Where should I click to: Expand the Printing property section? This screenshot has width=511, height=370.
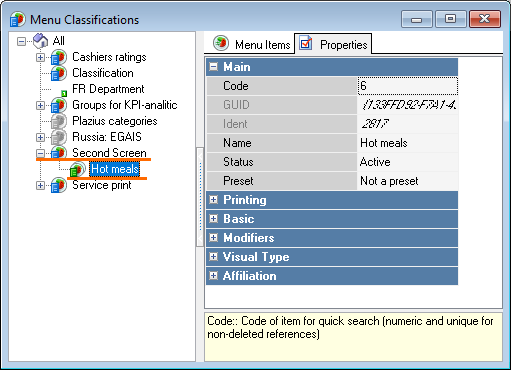point(213,200)
